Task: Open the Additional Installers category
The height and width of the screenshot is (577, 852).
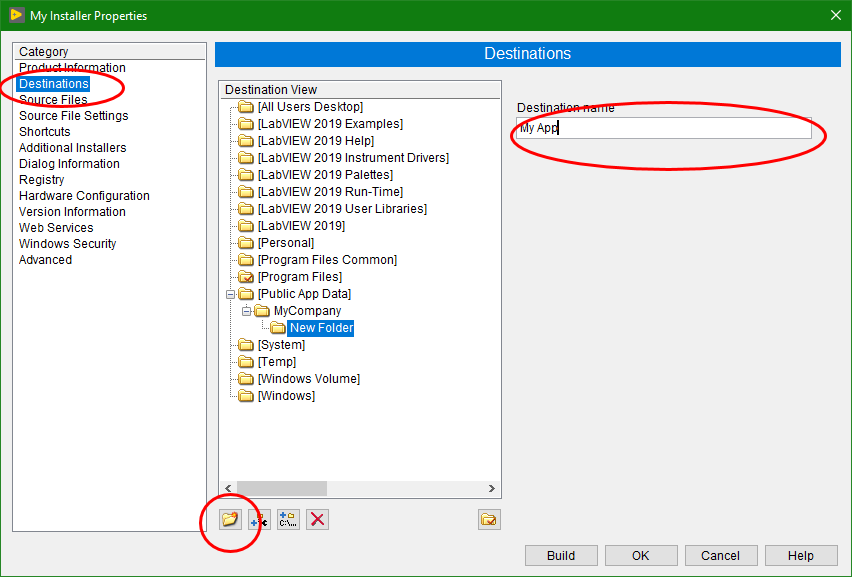Action: pos(72,148)
